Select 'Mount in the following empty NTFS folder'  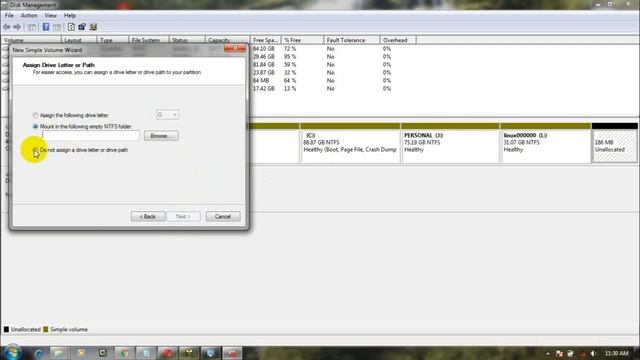tap(36, 127)
